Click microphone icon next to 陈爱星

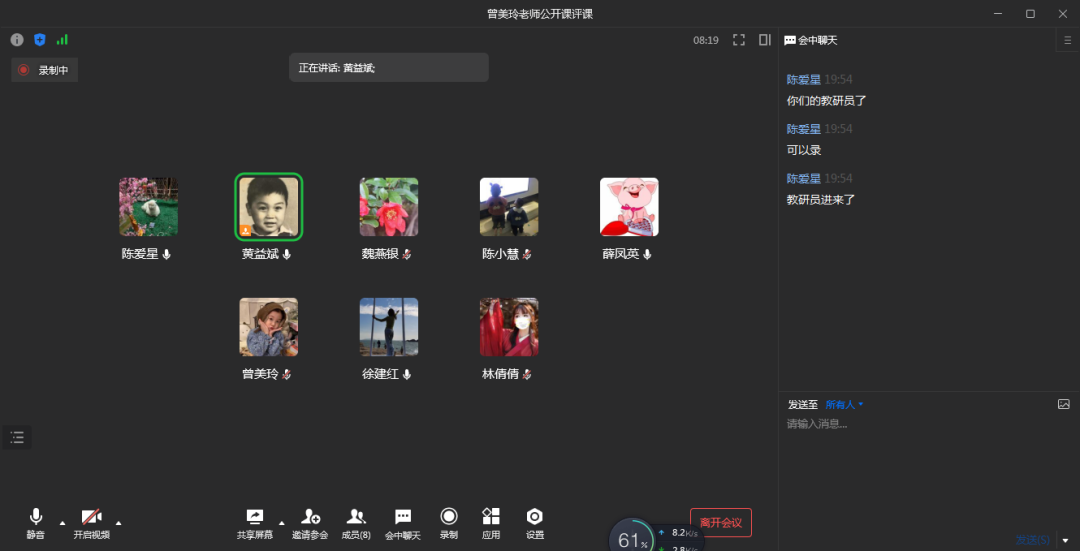(166, 254)
